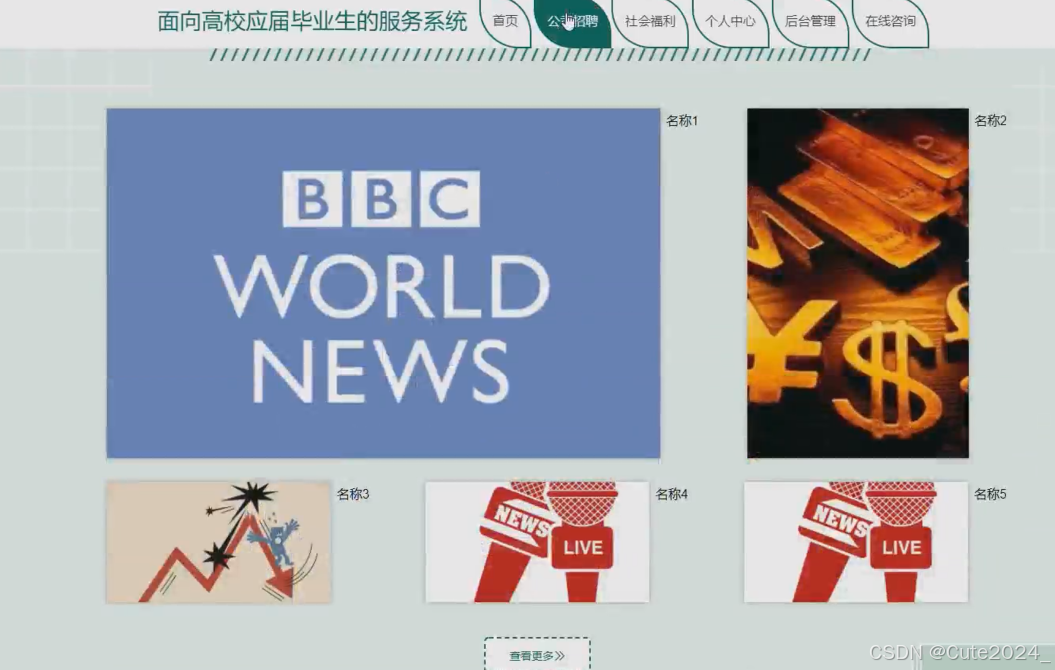Open the News Live thumbnail beside 名称4
Viewport: 1055px width, 670px height.
point(538,542)
